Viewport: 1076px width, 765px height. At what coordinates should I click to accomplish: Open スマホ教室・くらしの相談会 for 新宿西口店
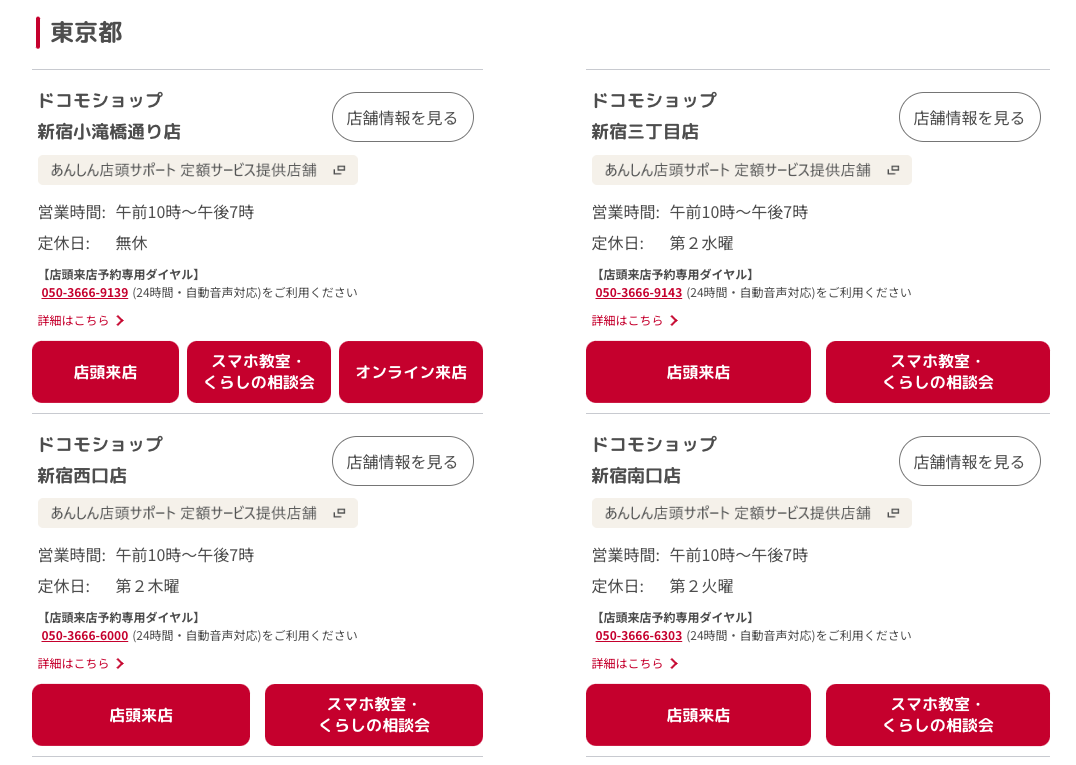point(373,715)
